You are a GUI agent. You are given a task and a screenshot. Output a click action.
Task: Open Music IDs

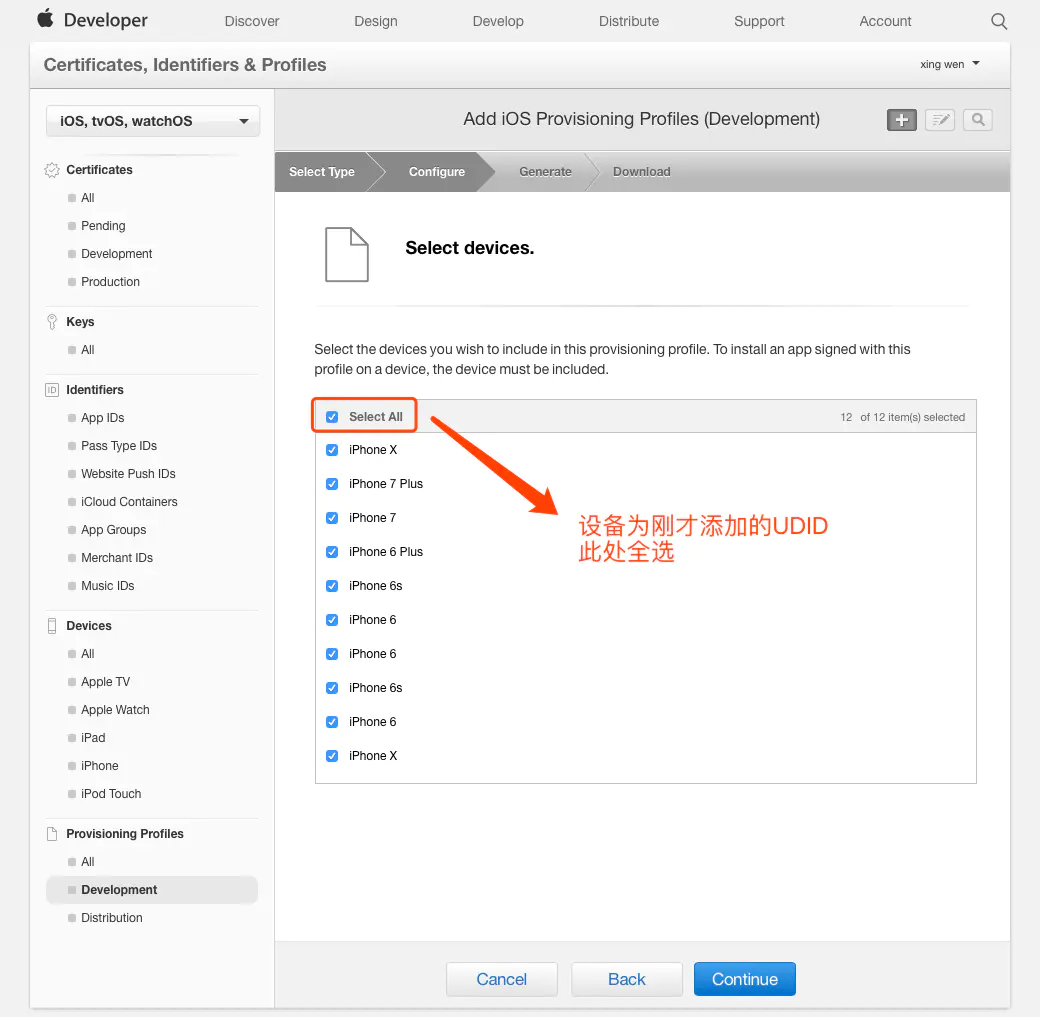[107, 586]
